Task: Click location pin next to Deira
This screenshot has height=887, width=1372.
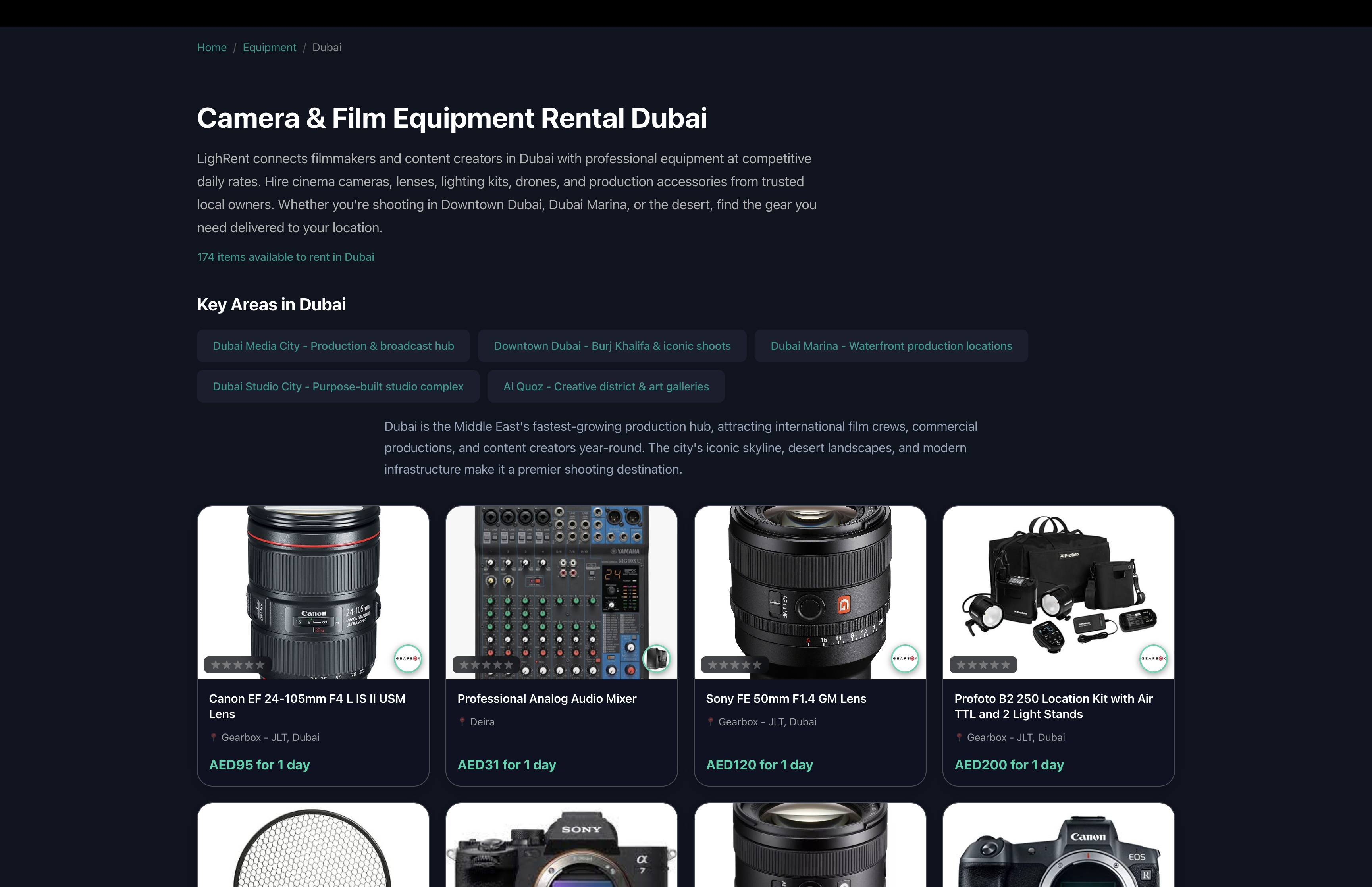Action: pos(462,722)
